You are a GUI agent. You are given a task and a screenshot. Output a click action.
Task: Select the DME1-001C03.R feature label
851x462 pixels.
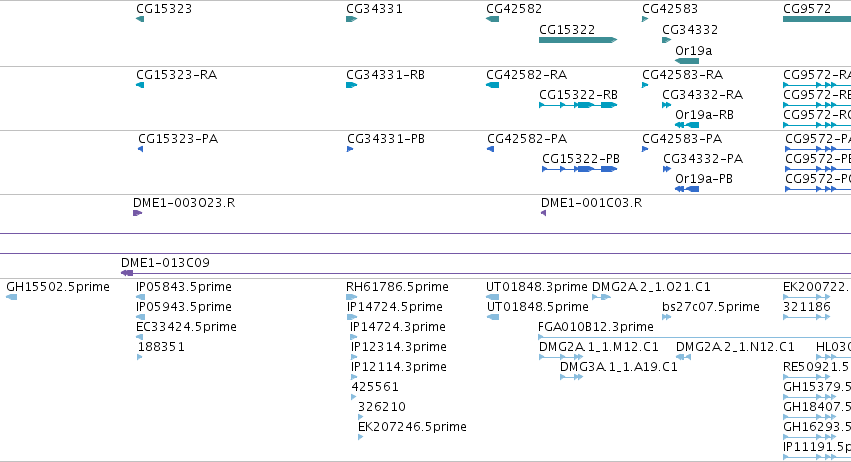591,203
